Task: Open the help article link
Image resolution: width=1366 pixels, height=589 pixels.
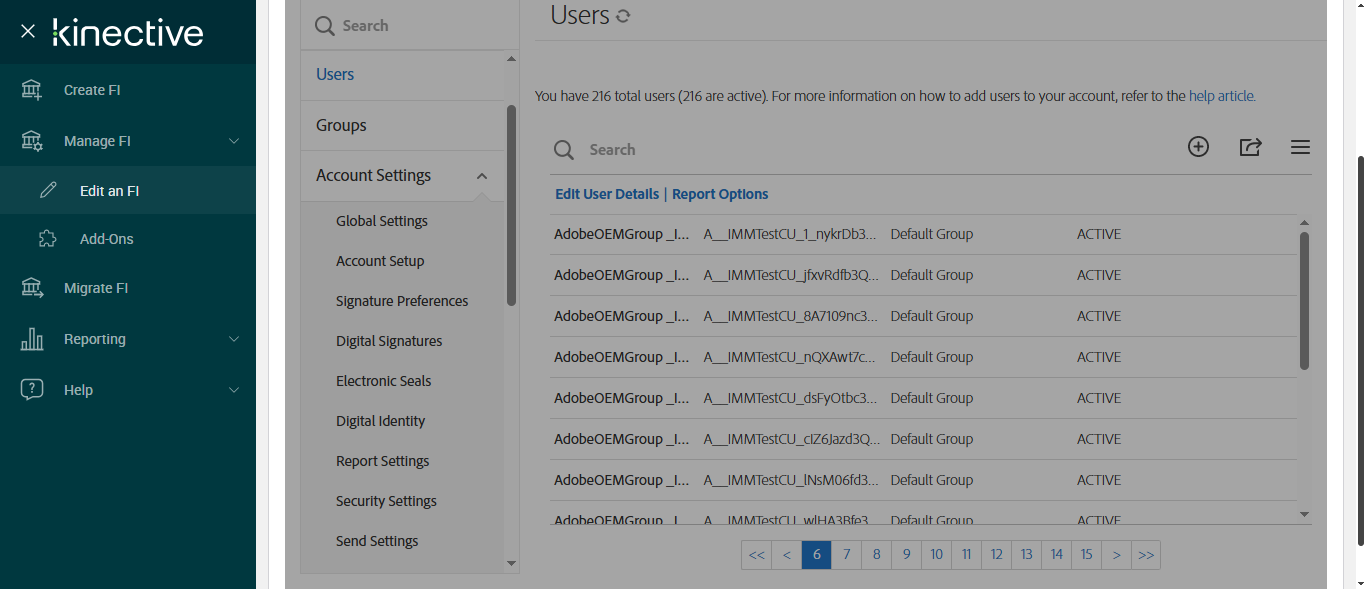Action: pos(1221,96)
